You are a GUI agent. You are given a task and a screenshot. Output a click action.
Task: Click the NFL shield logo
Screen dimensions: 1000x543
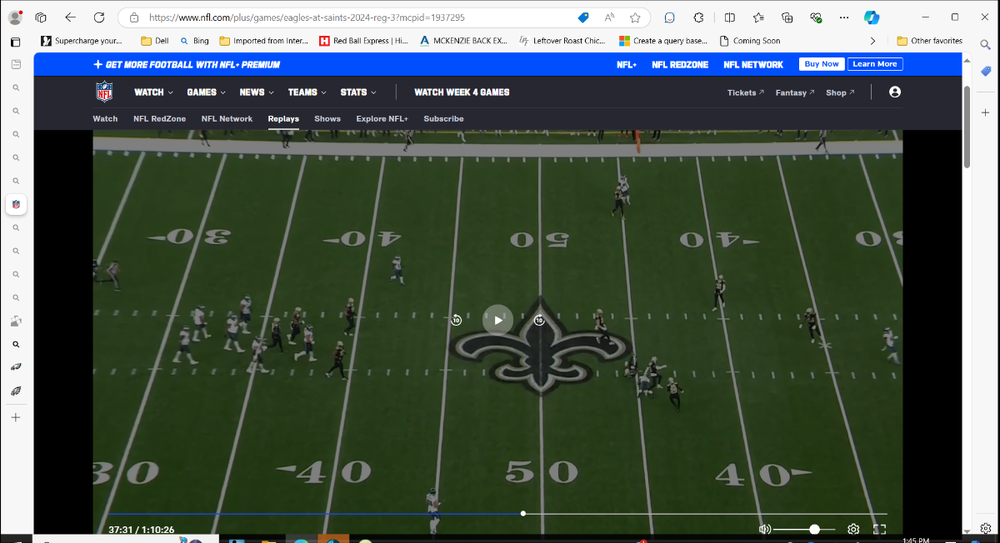[x=105, y=92]
